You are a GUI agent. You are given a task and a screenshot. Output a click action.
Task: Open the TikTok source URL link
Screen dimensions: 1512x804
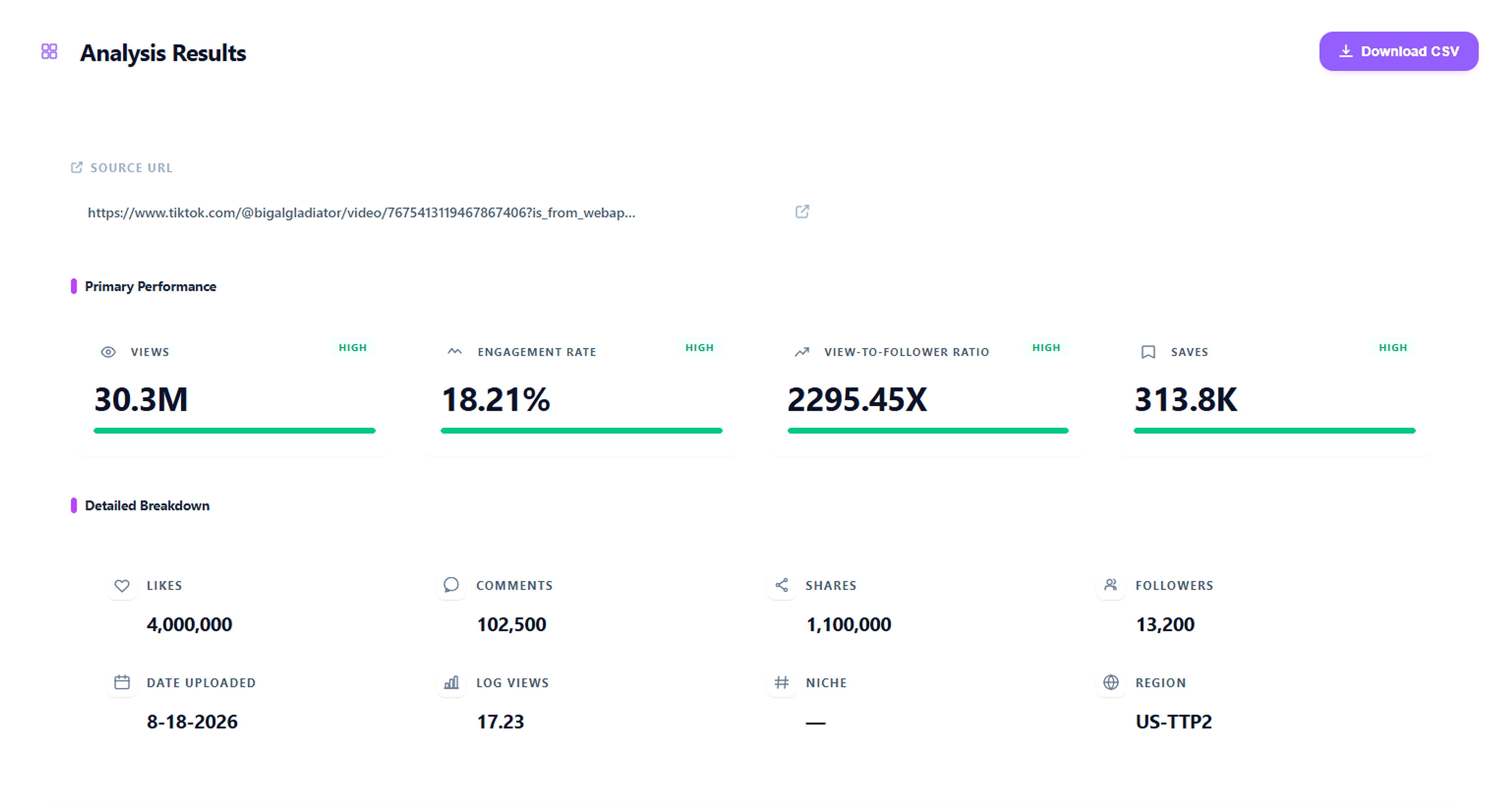[361, 212]
